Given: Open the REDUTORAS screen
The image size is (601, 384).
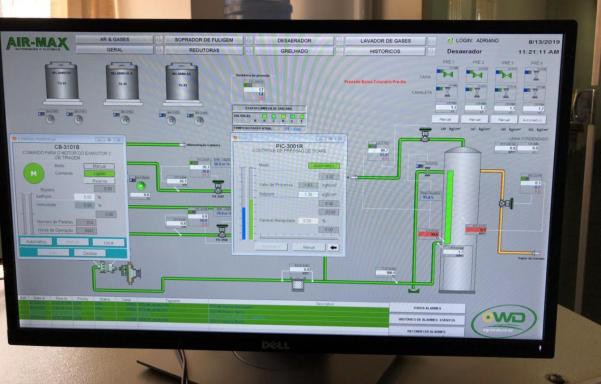Looking at the screenshot, I should tap(204, 50).
